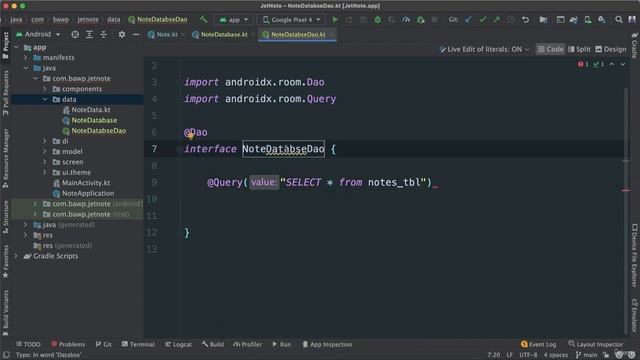Click the rollback undo arrow icon
Screen dimensions: 640x360
(525, 19)
